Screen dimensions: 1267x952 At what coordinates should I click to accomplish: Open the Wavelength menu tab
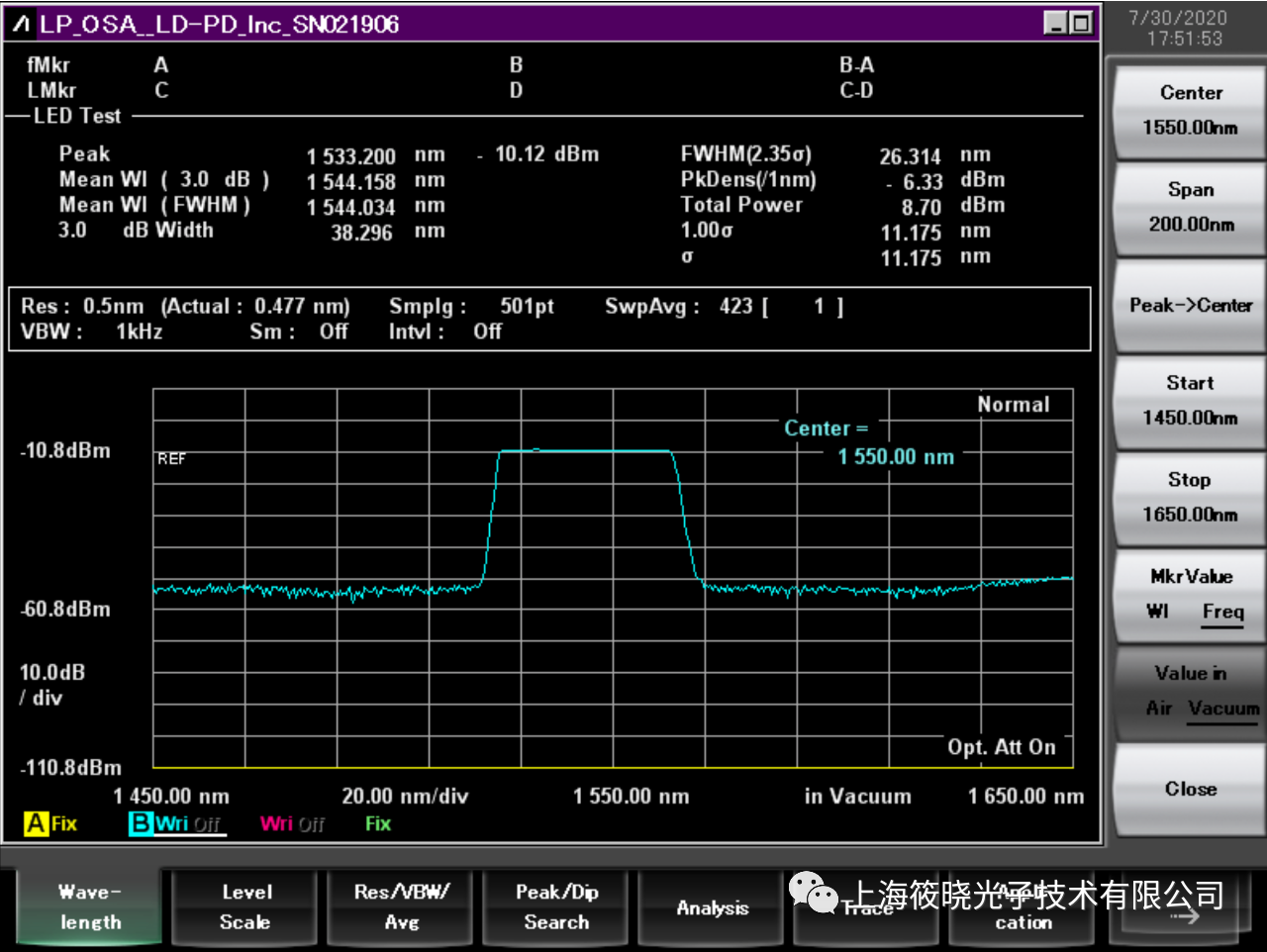tap(89, 906)
